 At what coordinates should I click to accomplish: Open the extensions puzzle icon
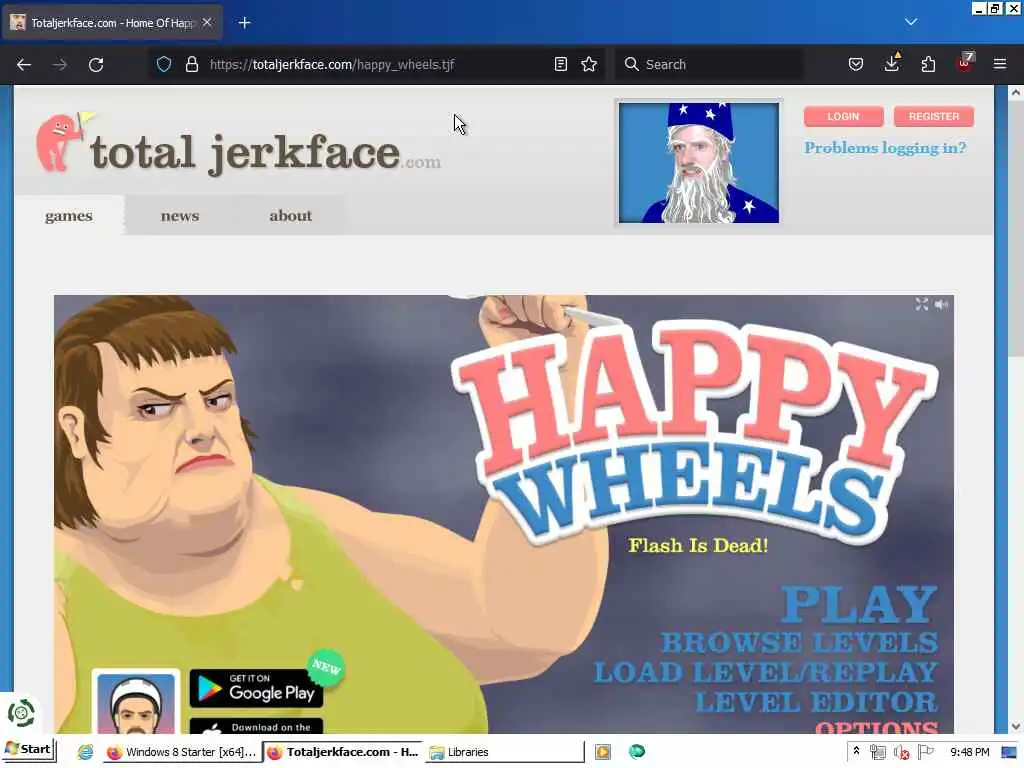click(928, 64)
